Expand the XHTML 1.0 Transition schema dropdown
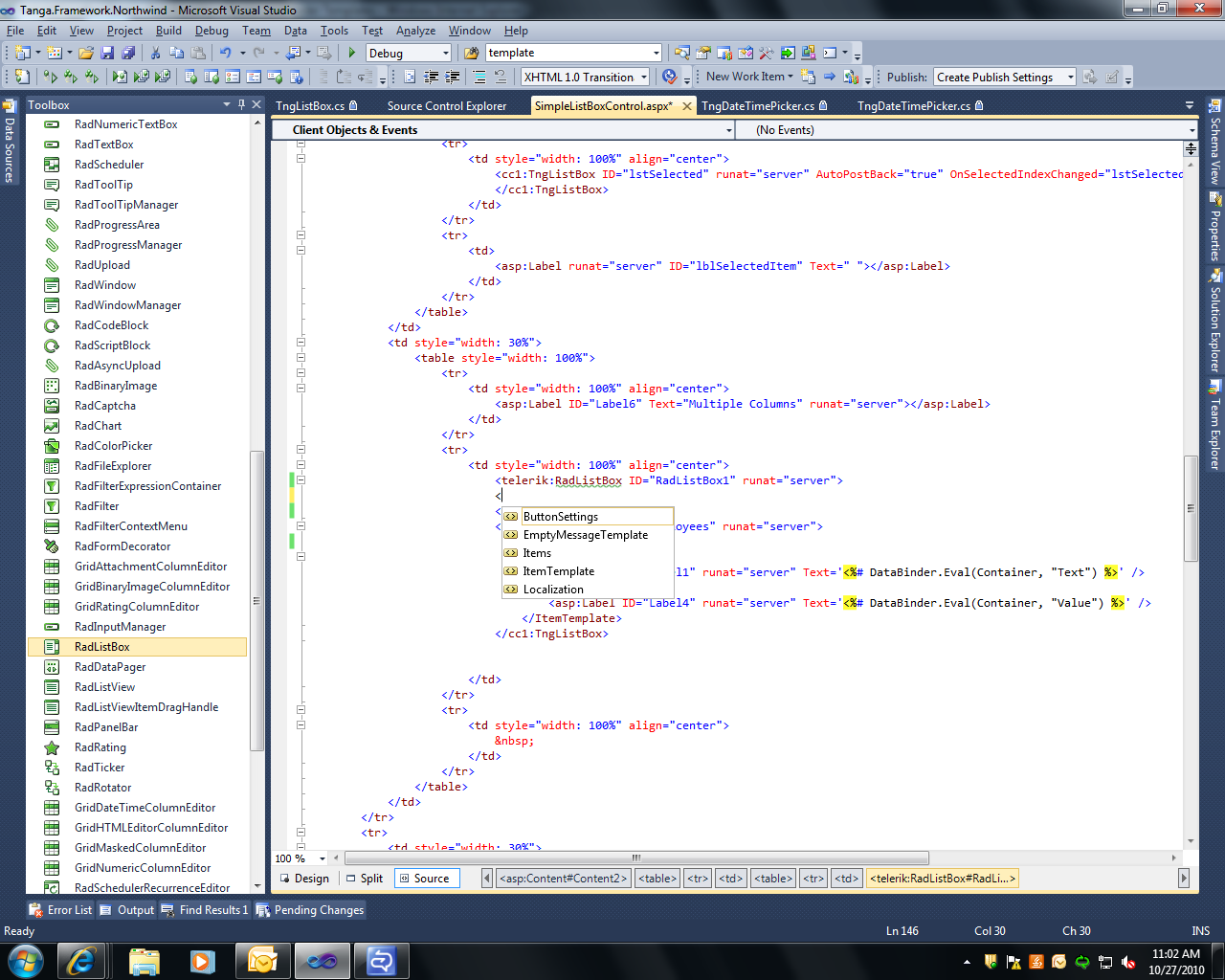This screenshot has width=1225, height=980. point(644,78)
